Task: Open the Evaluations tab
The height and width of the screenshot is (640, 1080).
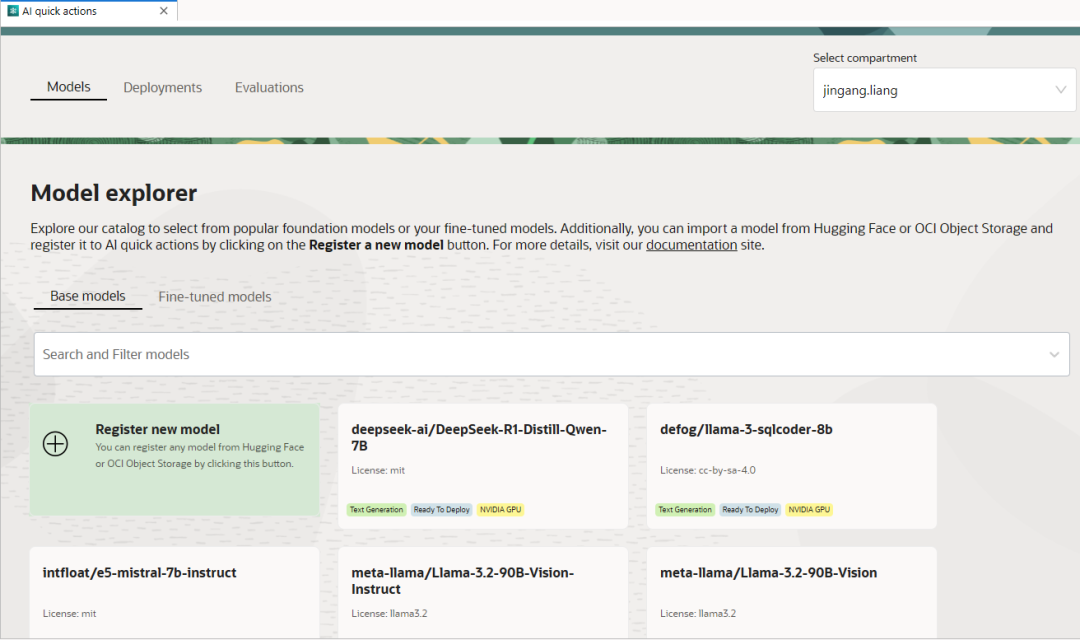Action: click(269, 87)
